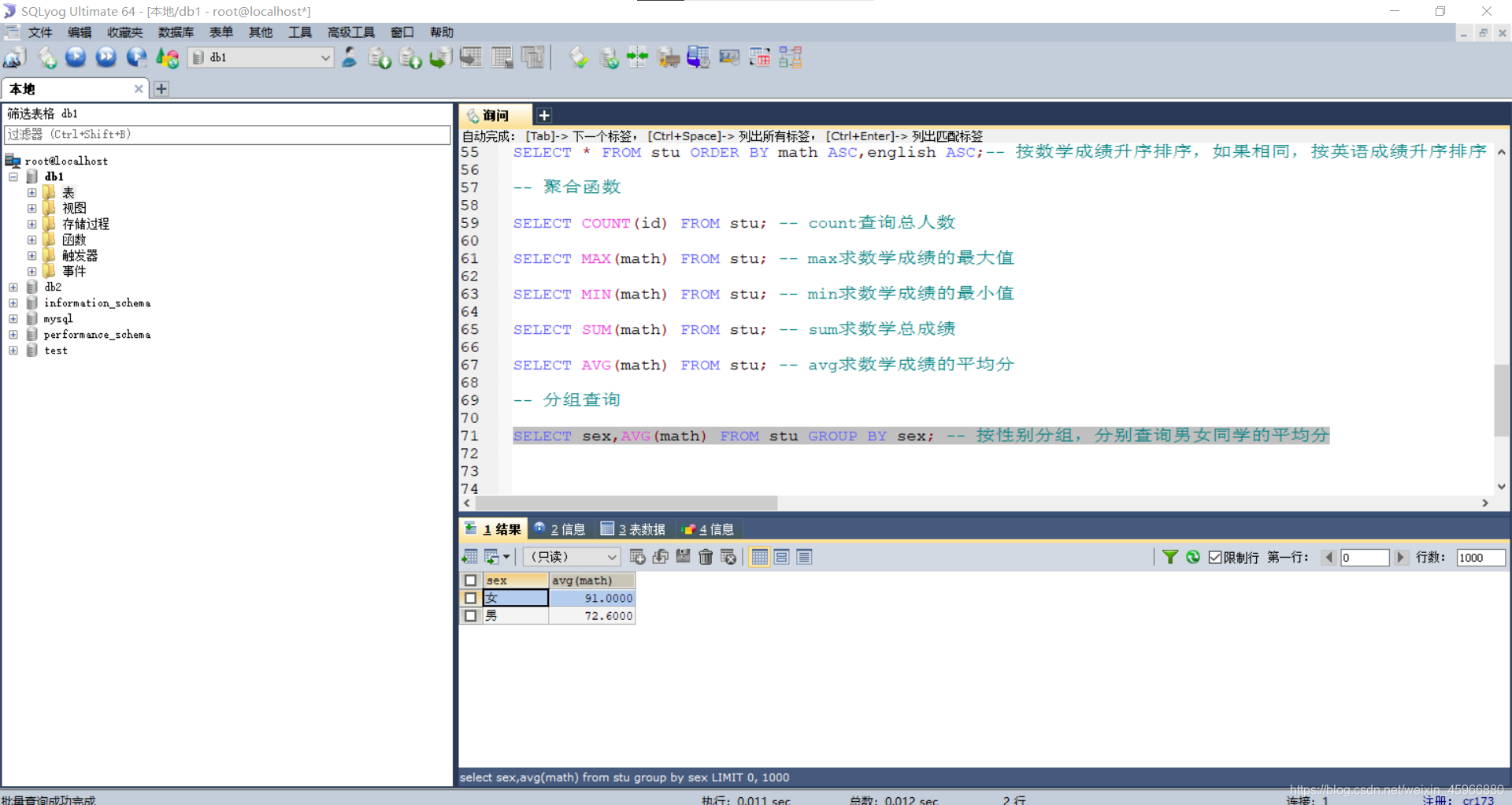Execute all queries (double arrow icon)
Viewport: 1512px width, 805px height.
pos(106,57)
